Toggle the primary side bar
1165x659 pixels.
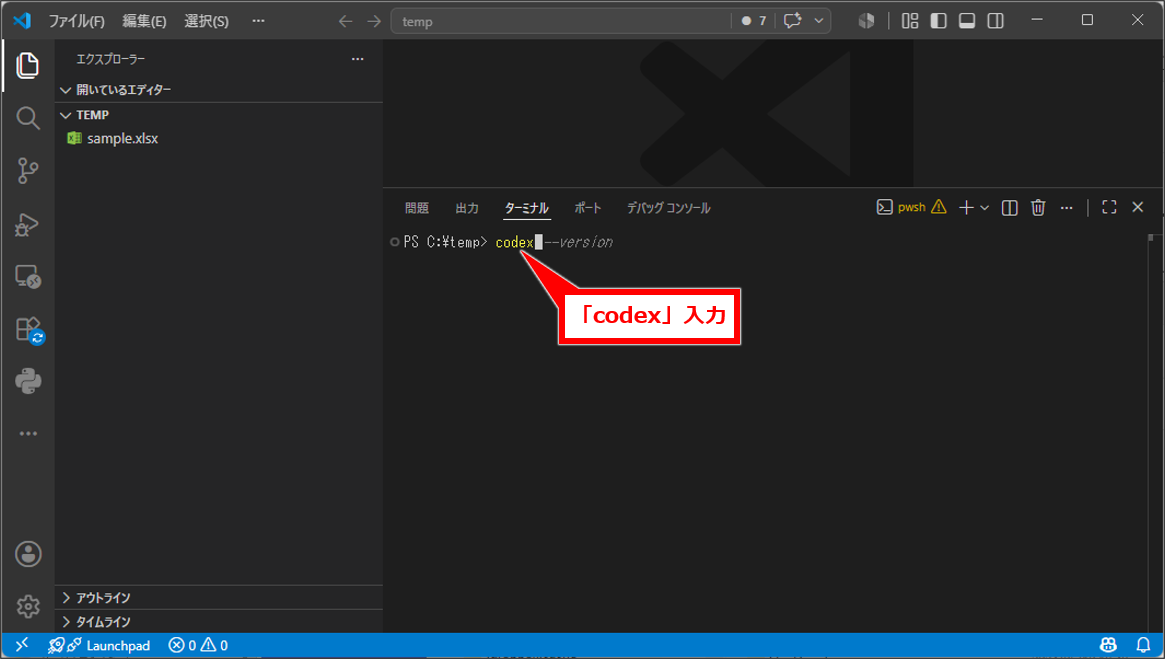coord(938,21)
